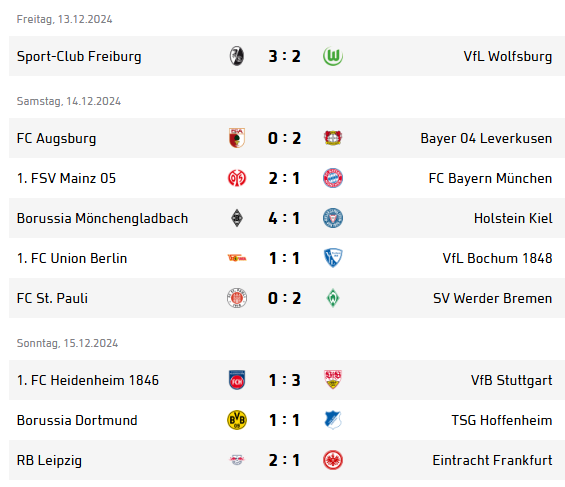Click the VfL Bochum crest
Image resolution: width=565 pixels, height=487 pixels.
(x=333, y=258)
